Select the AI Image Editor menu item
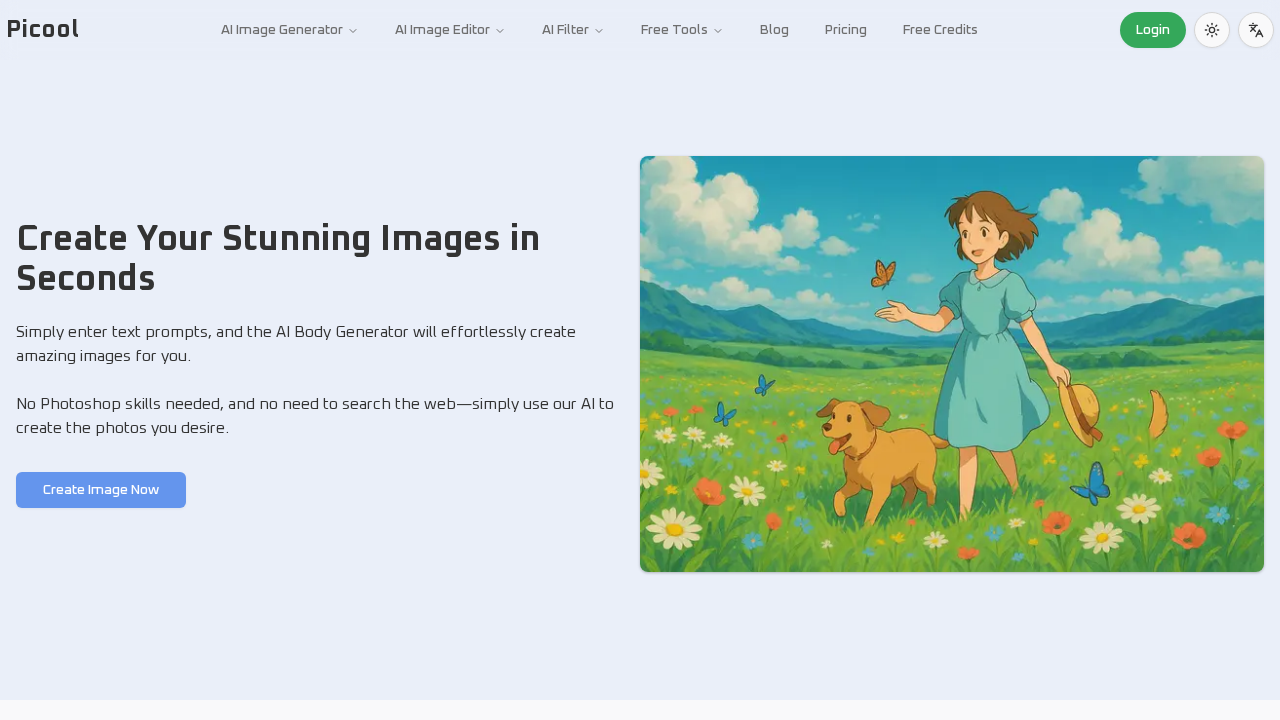The width and height of the screenshot is (1280, 720). coord(442,29)
